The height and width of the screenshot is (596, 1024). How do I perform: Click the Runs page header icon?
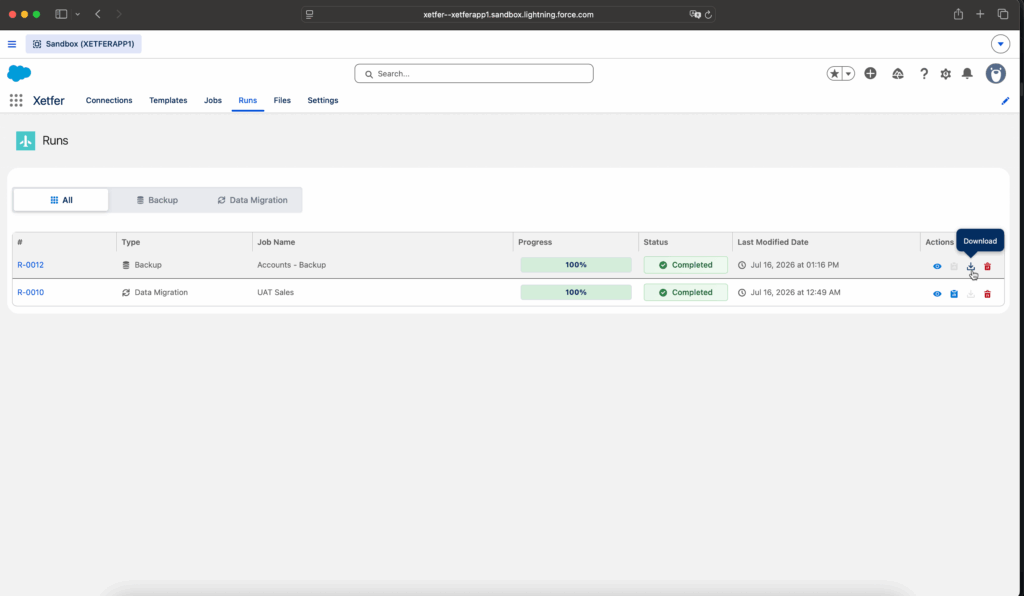pyautogui.click(x=25, y=140)
